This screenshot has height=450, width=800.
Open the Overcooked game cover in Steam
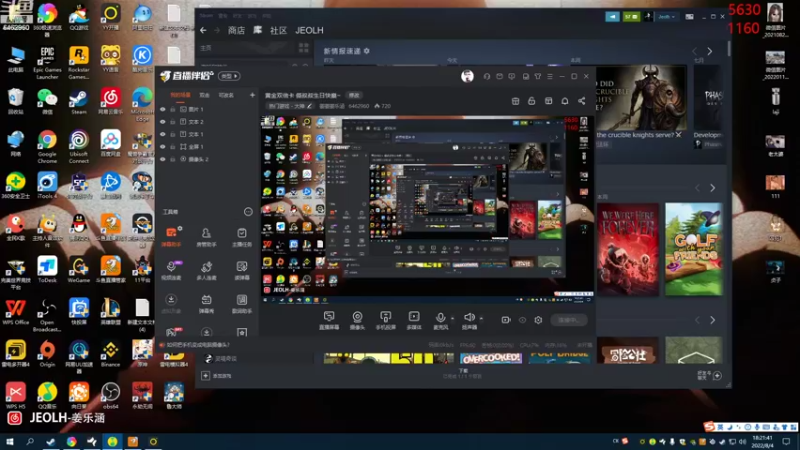tap(491, 358)
